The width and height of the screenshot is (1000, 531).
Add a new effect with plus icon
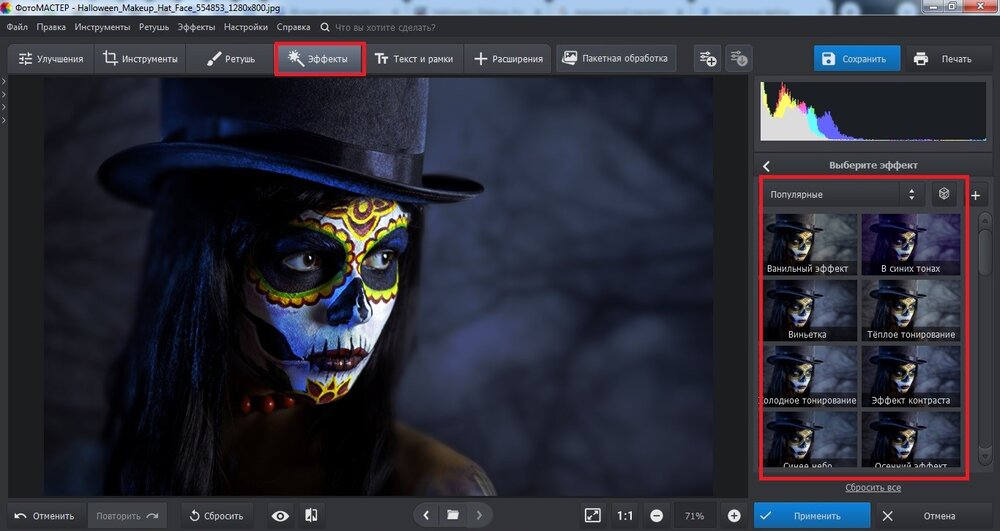click(x=976, y=195)
